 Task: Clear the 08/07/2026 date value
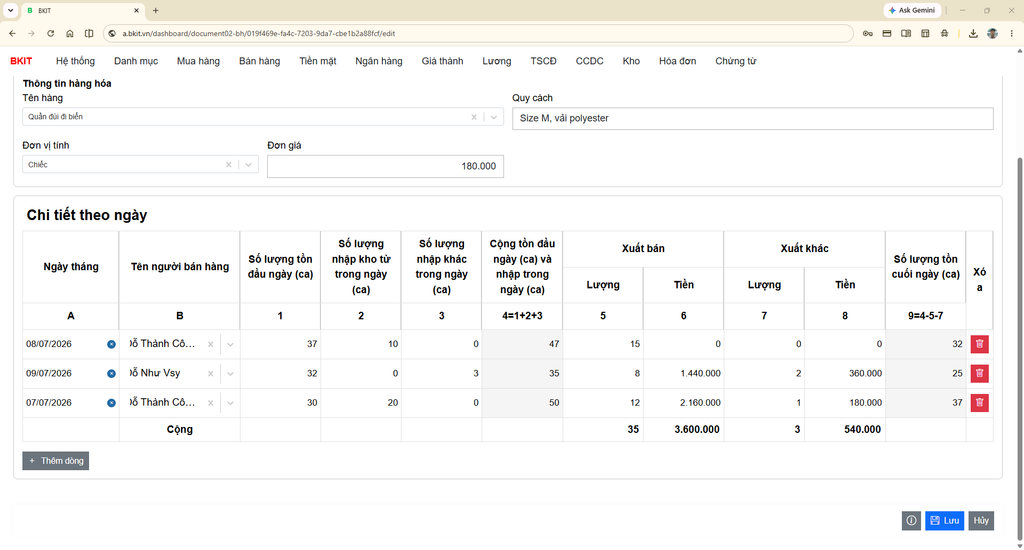[111, 344]
